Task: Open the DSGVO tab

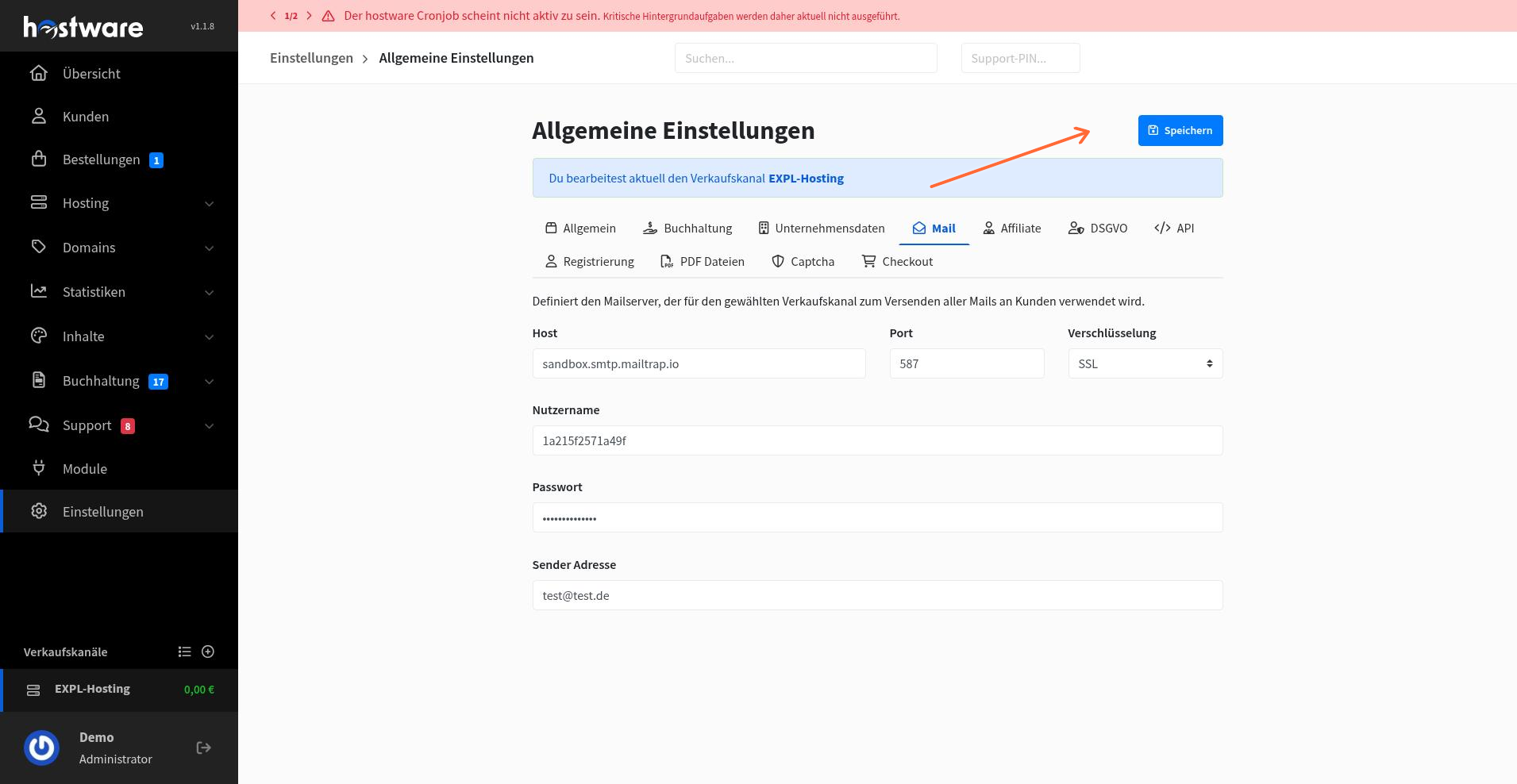Action: click(1098, 228)
